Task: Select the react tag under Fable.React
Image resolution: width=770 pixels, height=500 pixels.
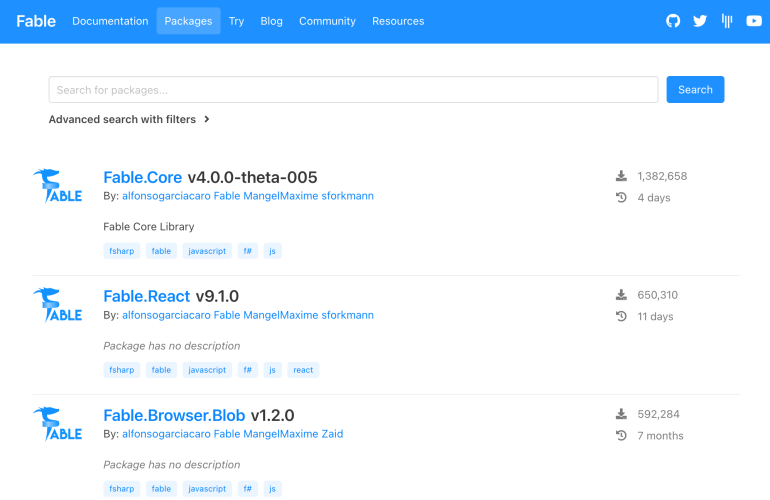Action: click(303, 370)
